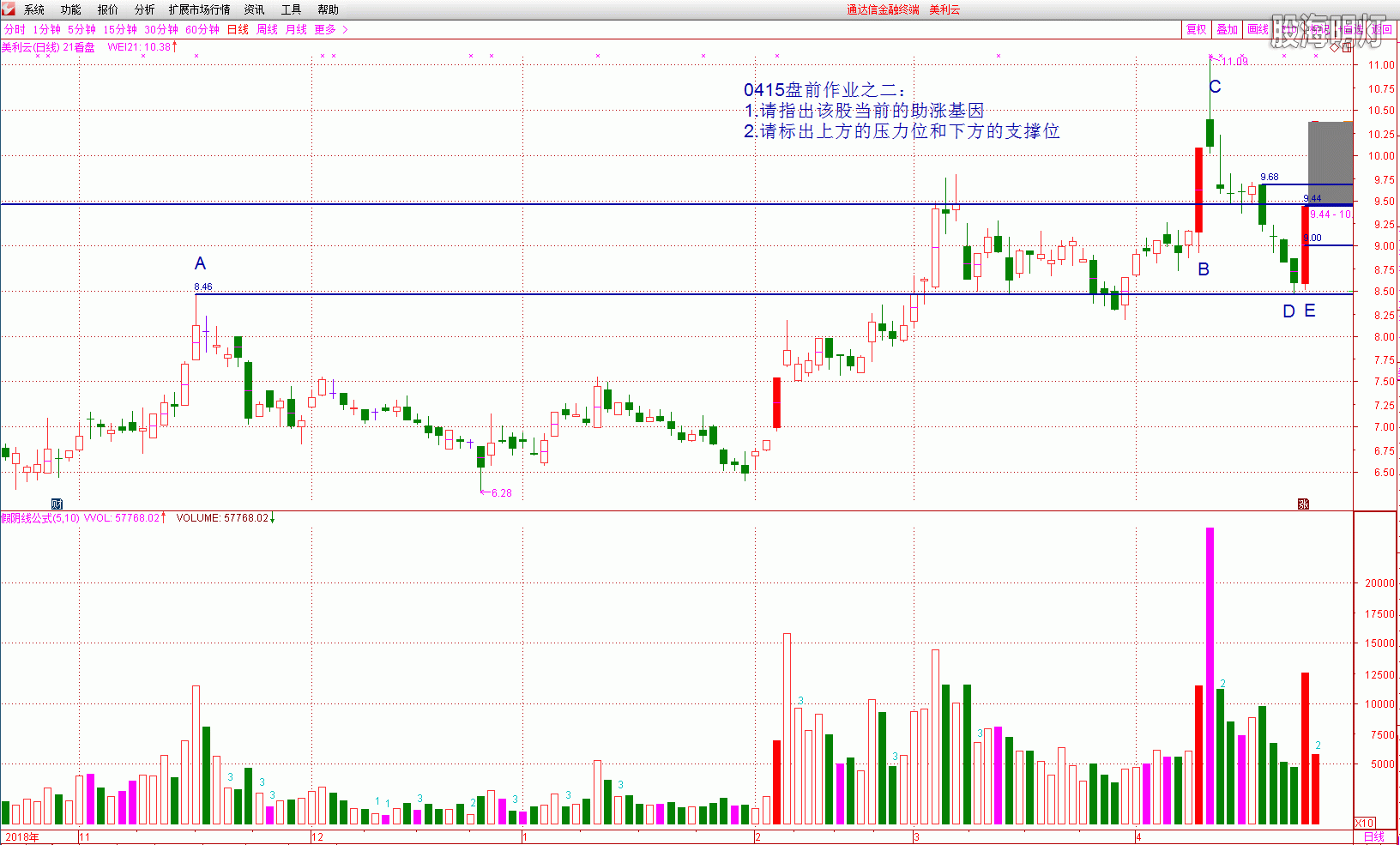
Task: Select the 月线 monthly period tab
Action: pyautogui.click(x=296, y=29)
